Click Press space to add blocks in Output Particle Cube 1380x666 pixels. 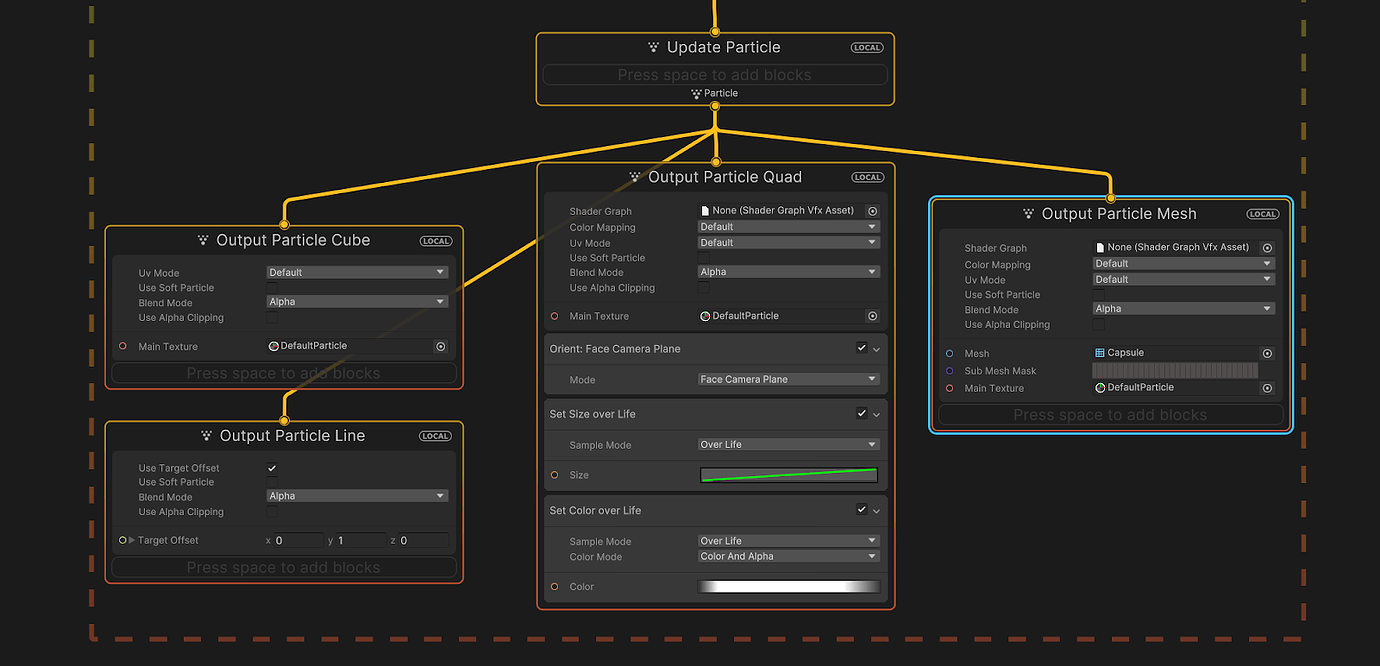pos(283,372)
